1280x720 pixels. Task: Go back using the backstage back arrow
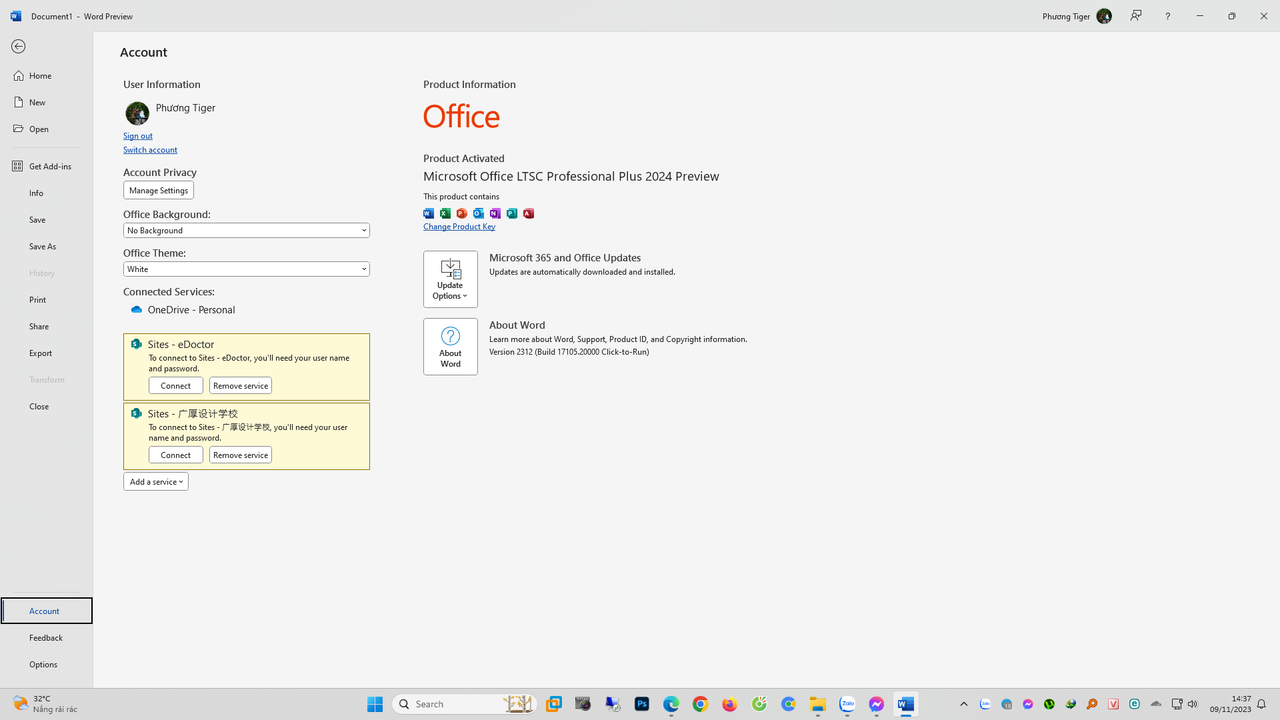[18, 47]
